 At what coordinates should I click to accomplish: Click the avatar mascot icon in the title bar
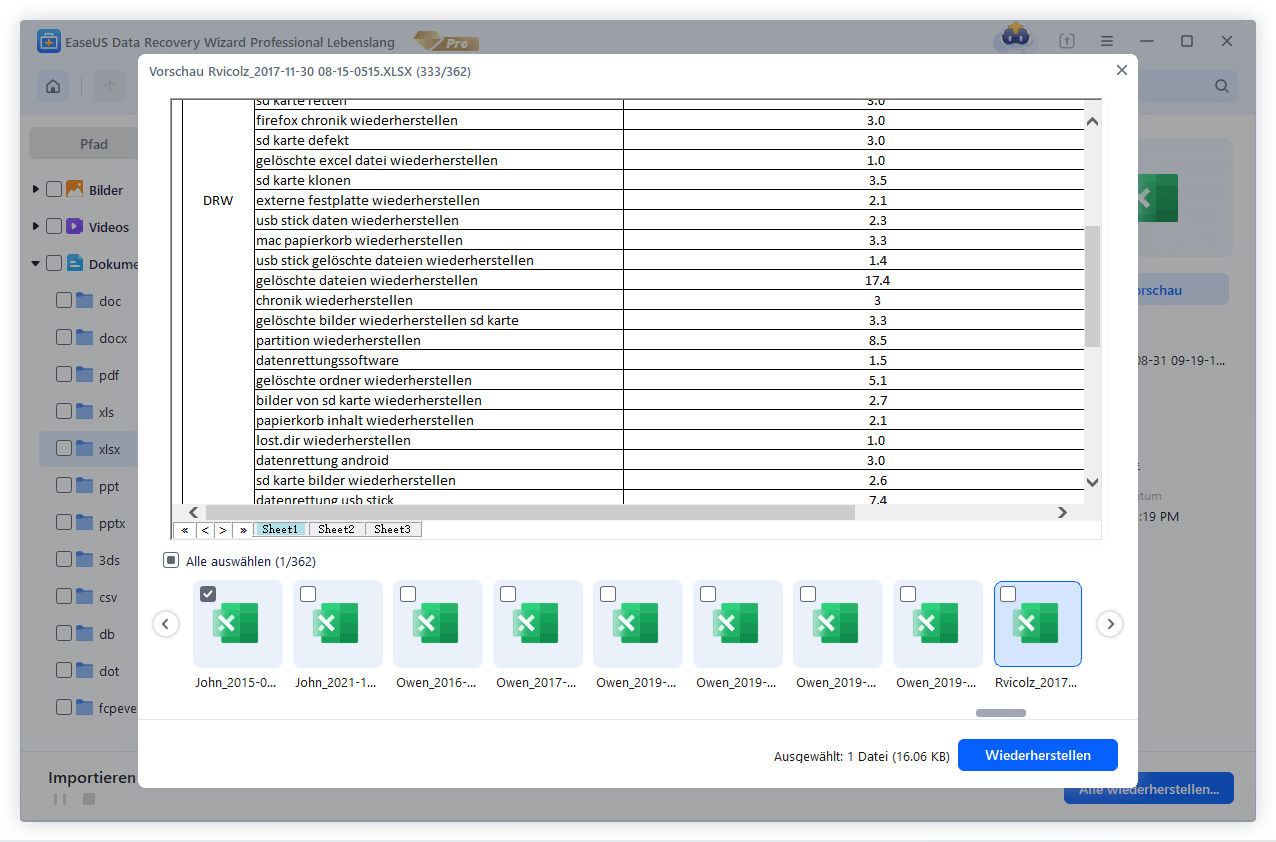tap(1014, 39)
